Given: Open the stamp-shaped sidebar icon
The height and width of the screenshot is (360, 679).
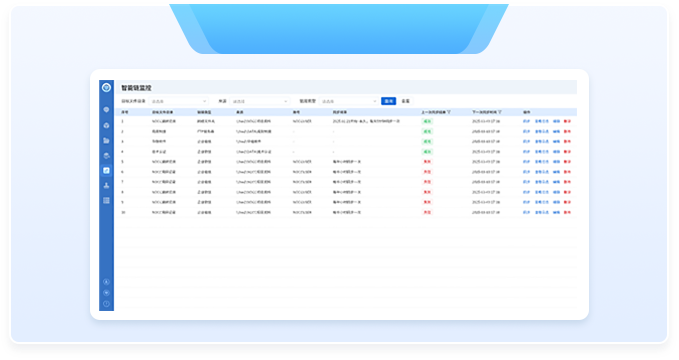Looking at the screenshot, I should (x=106, y=185).
